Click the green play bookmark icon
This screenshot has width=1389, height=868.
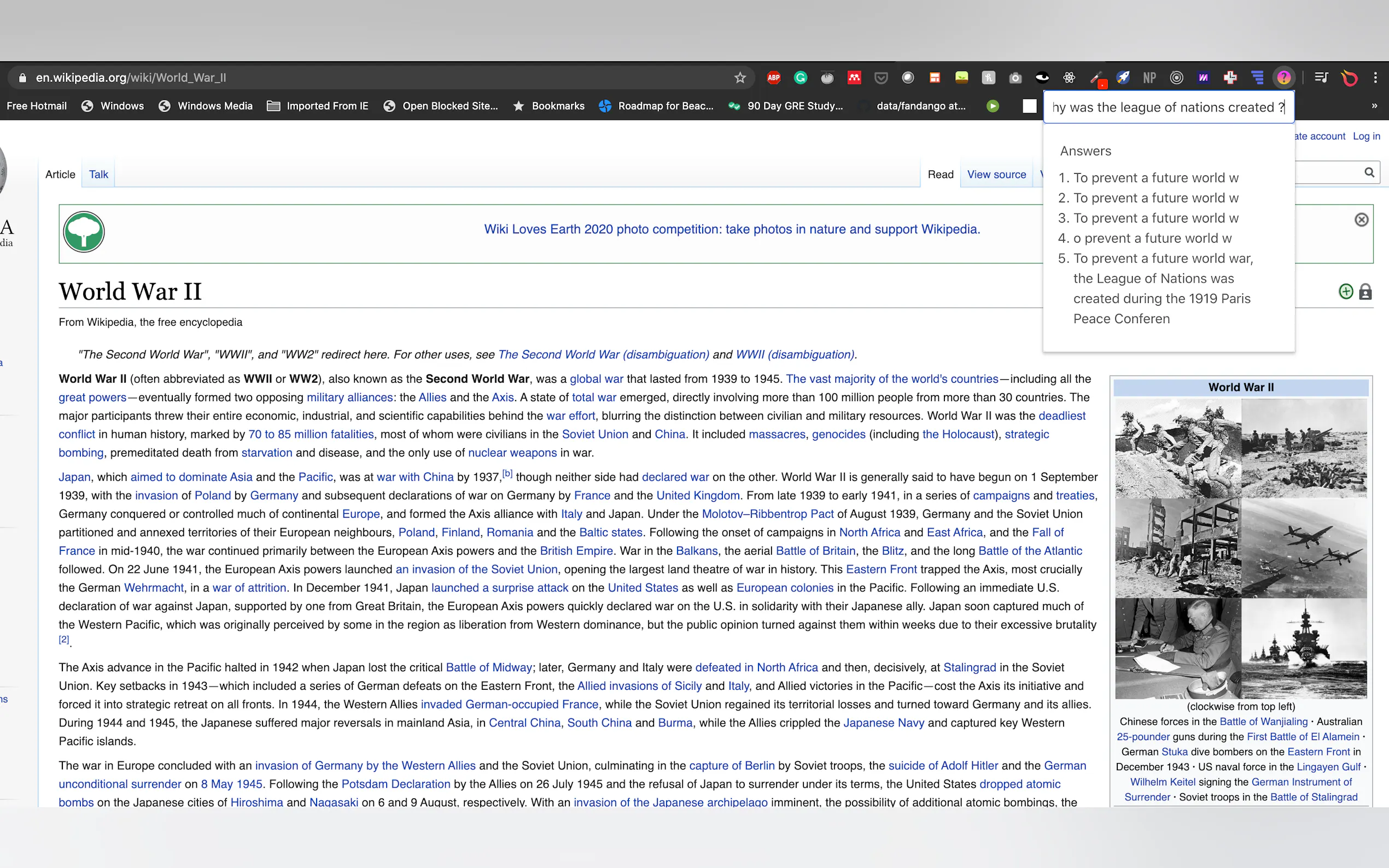click(993, 105)
